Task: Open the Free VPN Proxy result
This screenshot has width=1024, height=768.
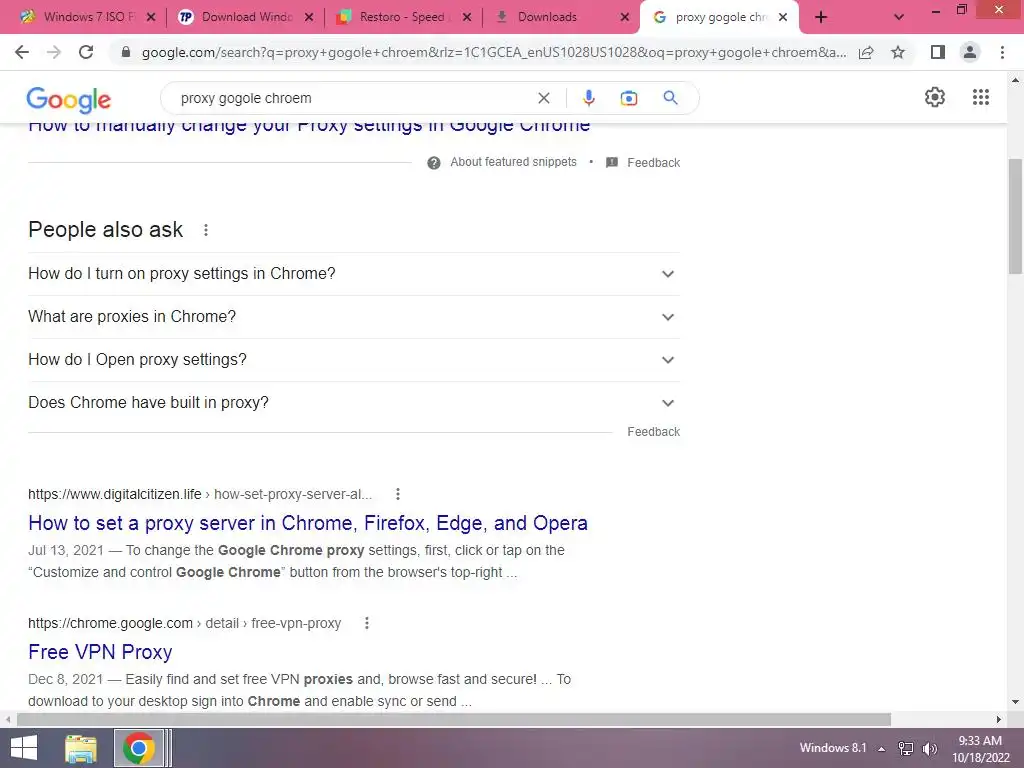Action: pyautogui.click(x=100, y=652)
